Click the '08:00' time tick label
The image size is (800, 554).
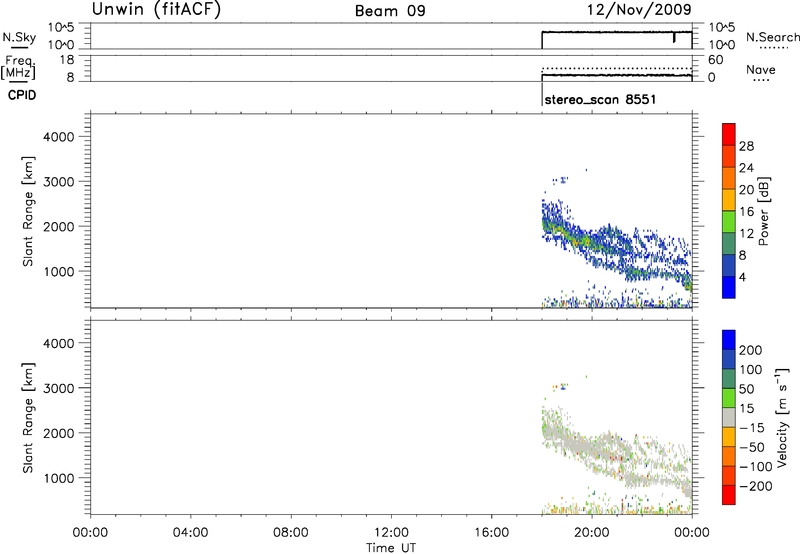(x=291, y=533)
